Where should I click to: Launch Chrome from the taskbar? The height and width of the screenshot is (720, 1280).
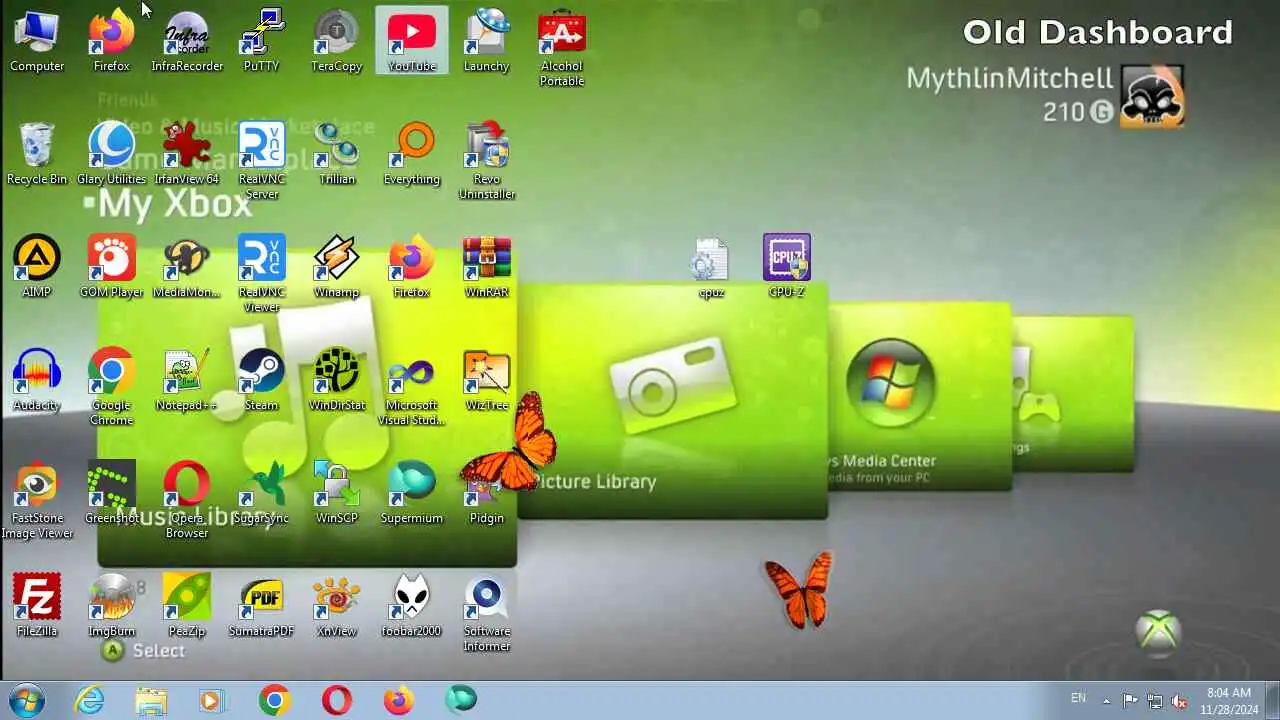click(274, 700)
